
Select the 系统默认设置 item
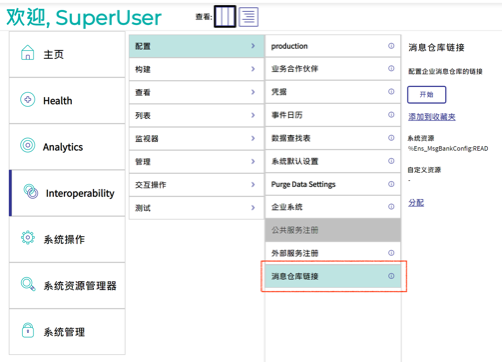(x=333, y=161)
